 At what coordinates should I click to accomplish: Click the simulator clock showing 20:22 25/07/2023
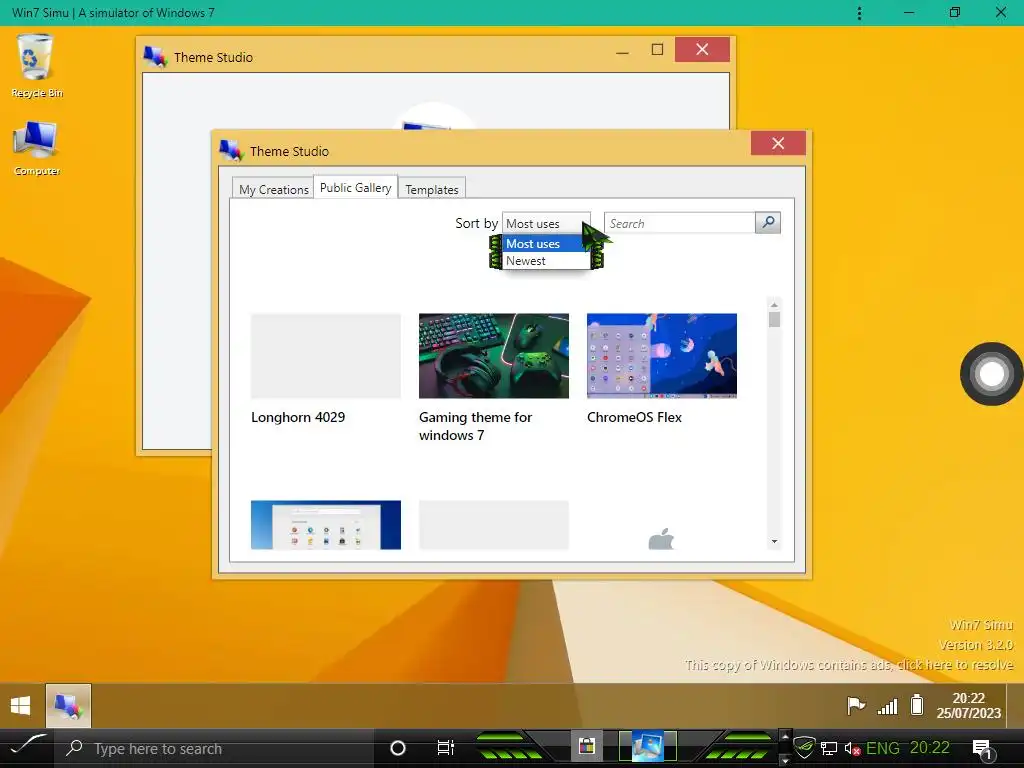point(968,705)
